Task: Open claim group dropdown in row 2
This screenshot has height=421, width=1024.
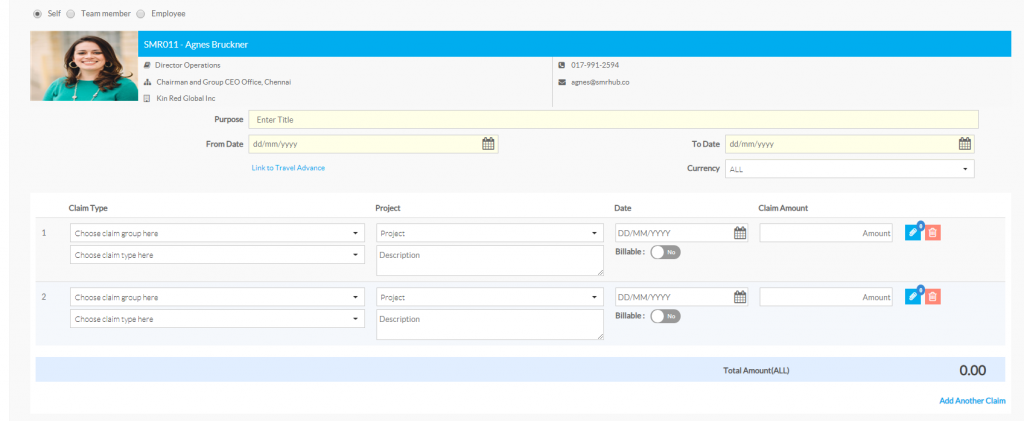Action: coord(217,297)
